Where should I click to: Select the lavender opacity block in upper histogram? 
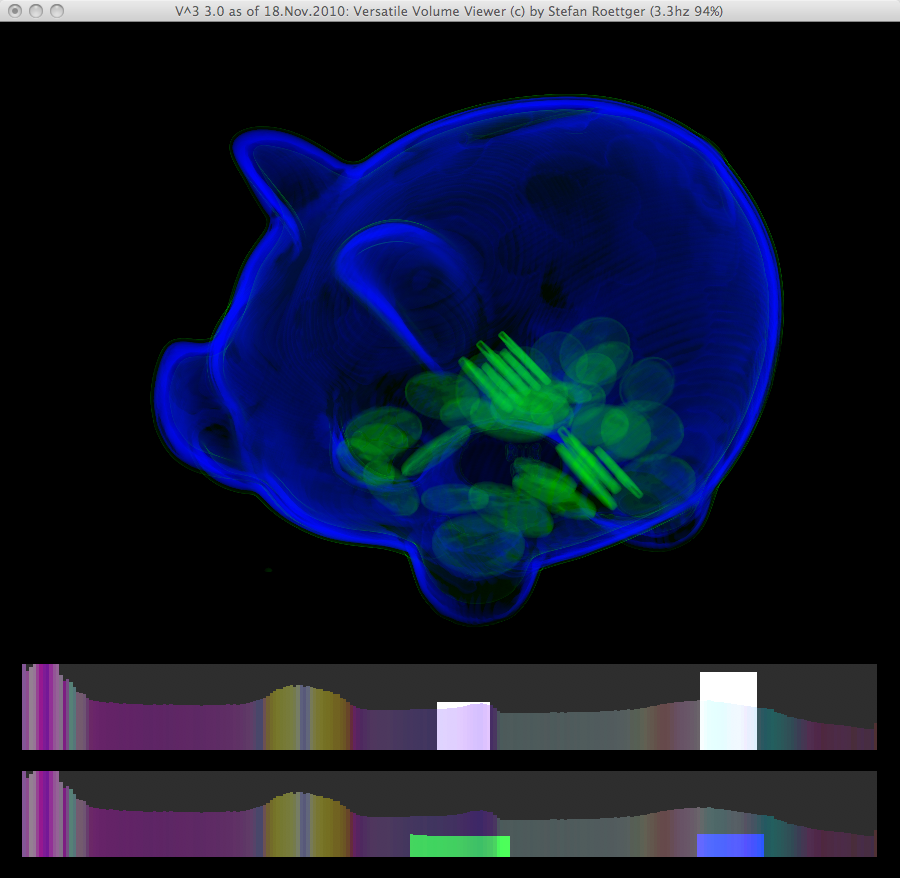[x=463, y=726]
